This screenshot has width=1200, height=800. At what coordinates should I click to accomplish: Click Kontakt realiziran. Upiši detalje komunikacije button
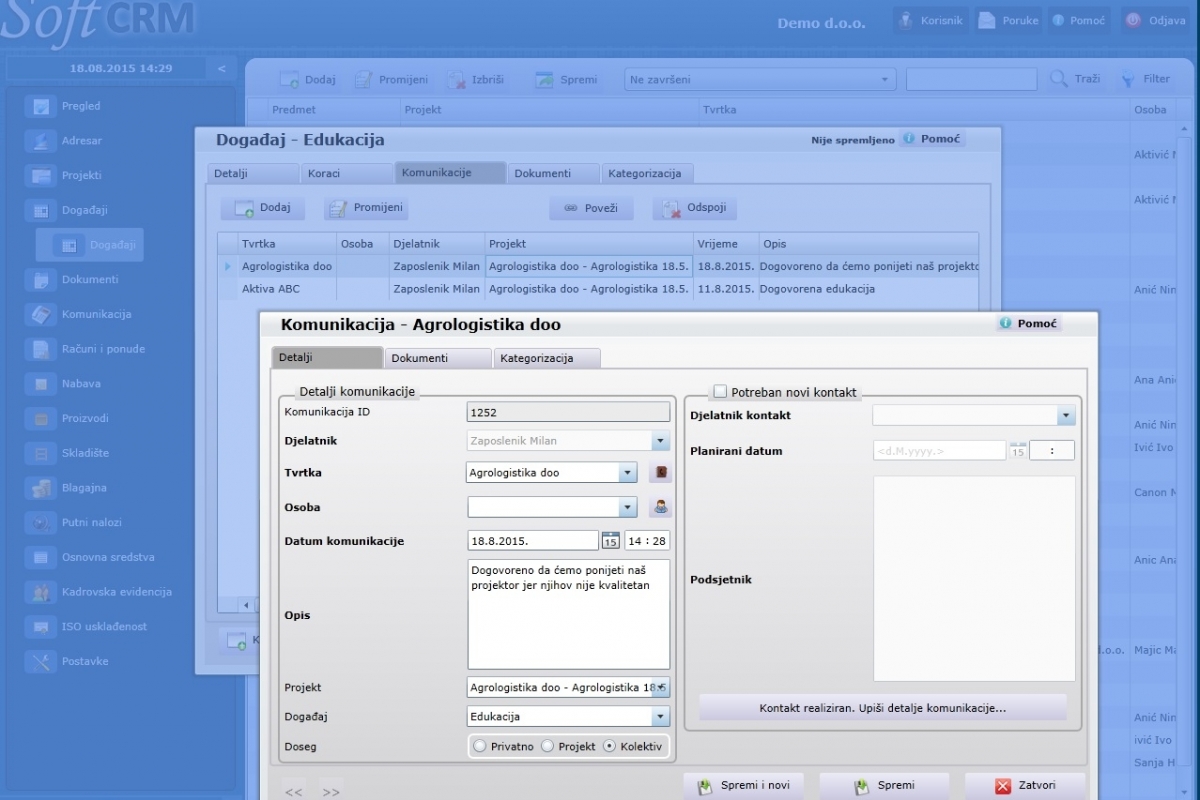[883, 708]
